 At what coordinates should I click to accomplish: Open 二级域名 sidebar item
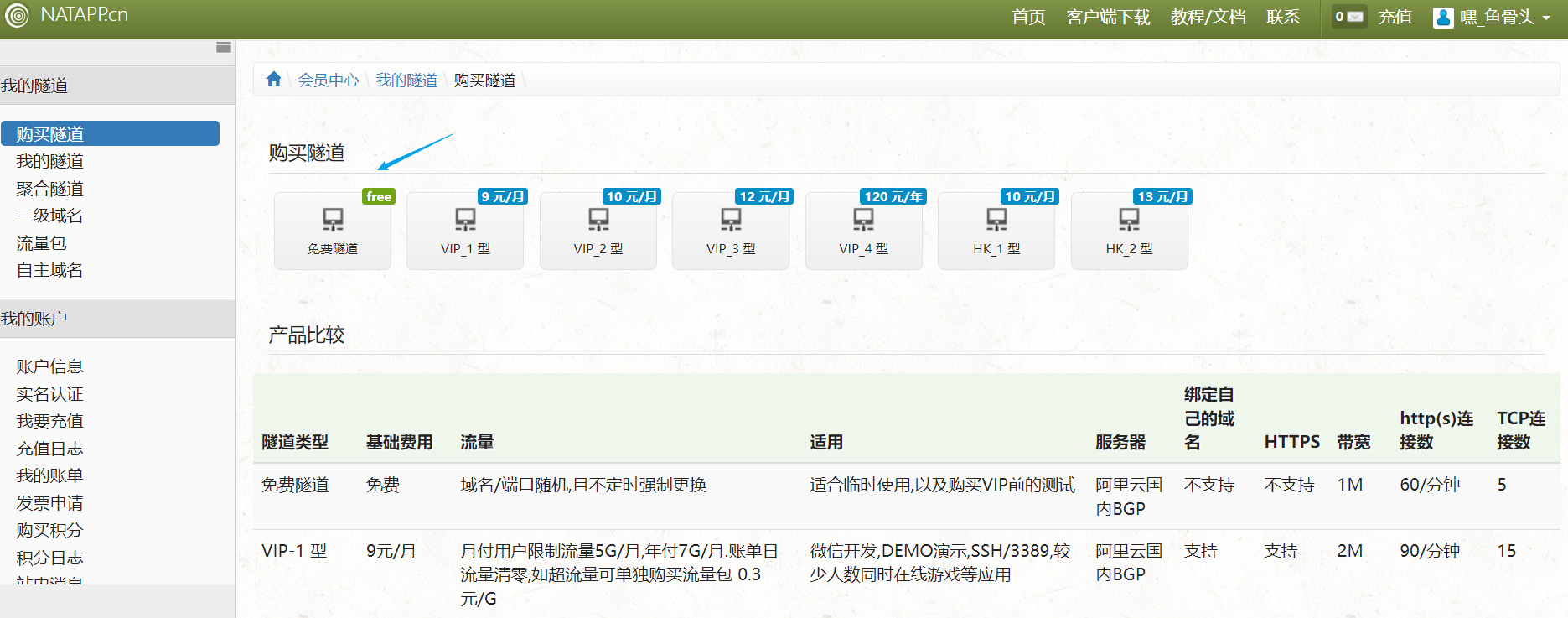click(x=49, y=216)
